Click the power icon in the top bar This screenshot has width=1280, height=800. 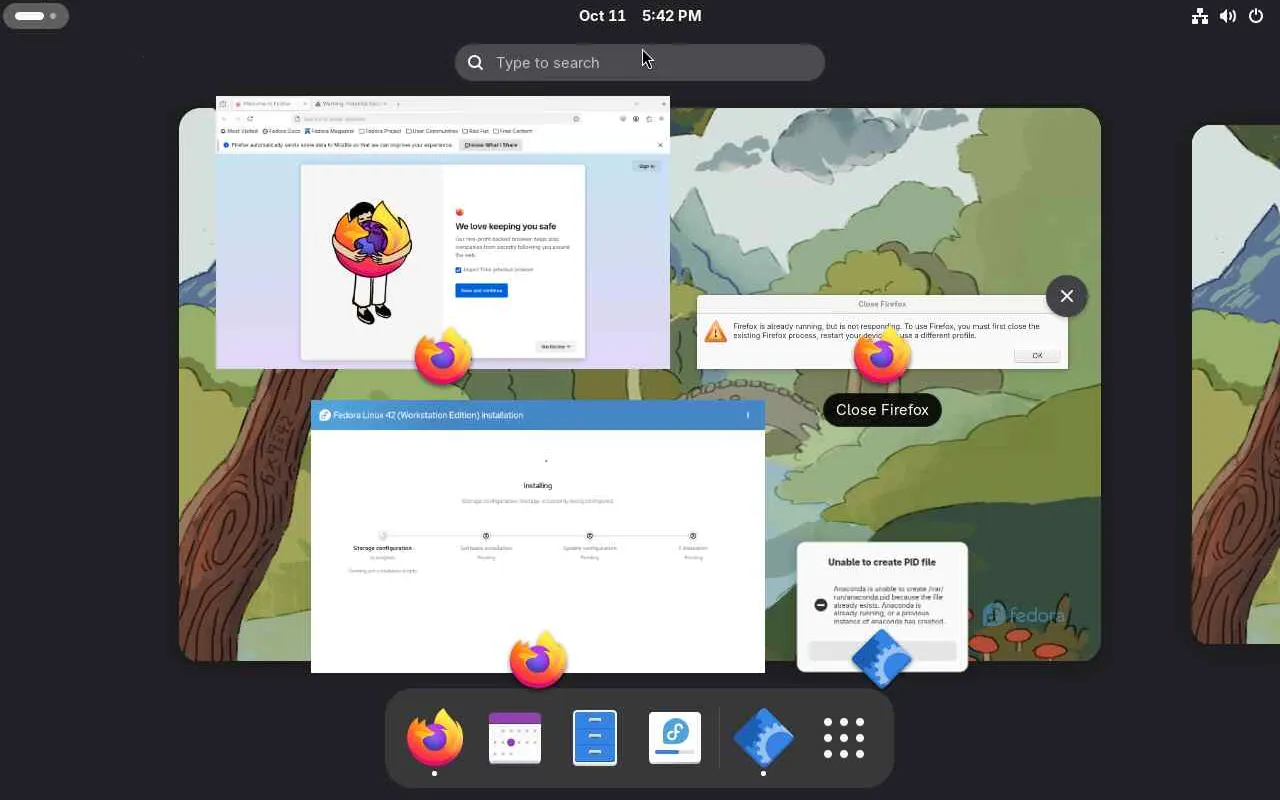[1256, 16]
